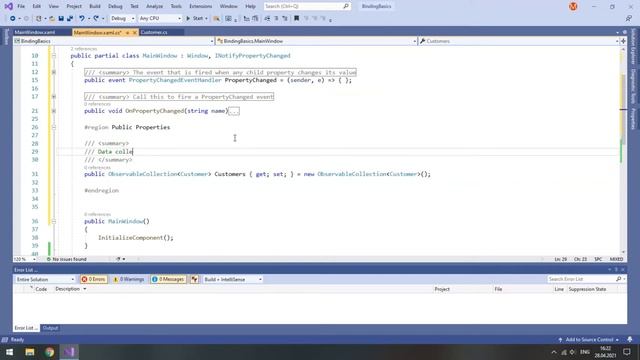
Task: Collapse the MainWindow constructor on line 36
Action: click(53, 221)
